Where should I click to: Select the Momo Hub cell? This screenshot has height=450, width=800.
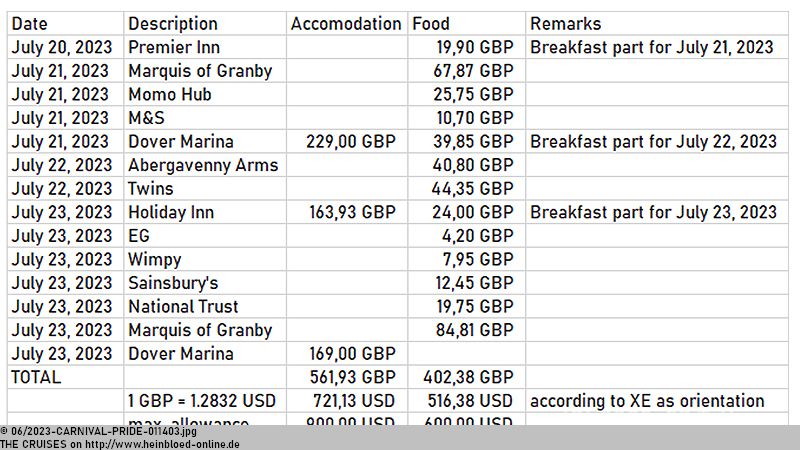[205, 94]
